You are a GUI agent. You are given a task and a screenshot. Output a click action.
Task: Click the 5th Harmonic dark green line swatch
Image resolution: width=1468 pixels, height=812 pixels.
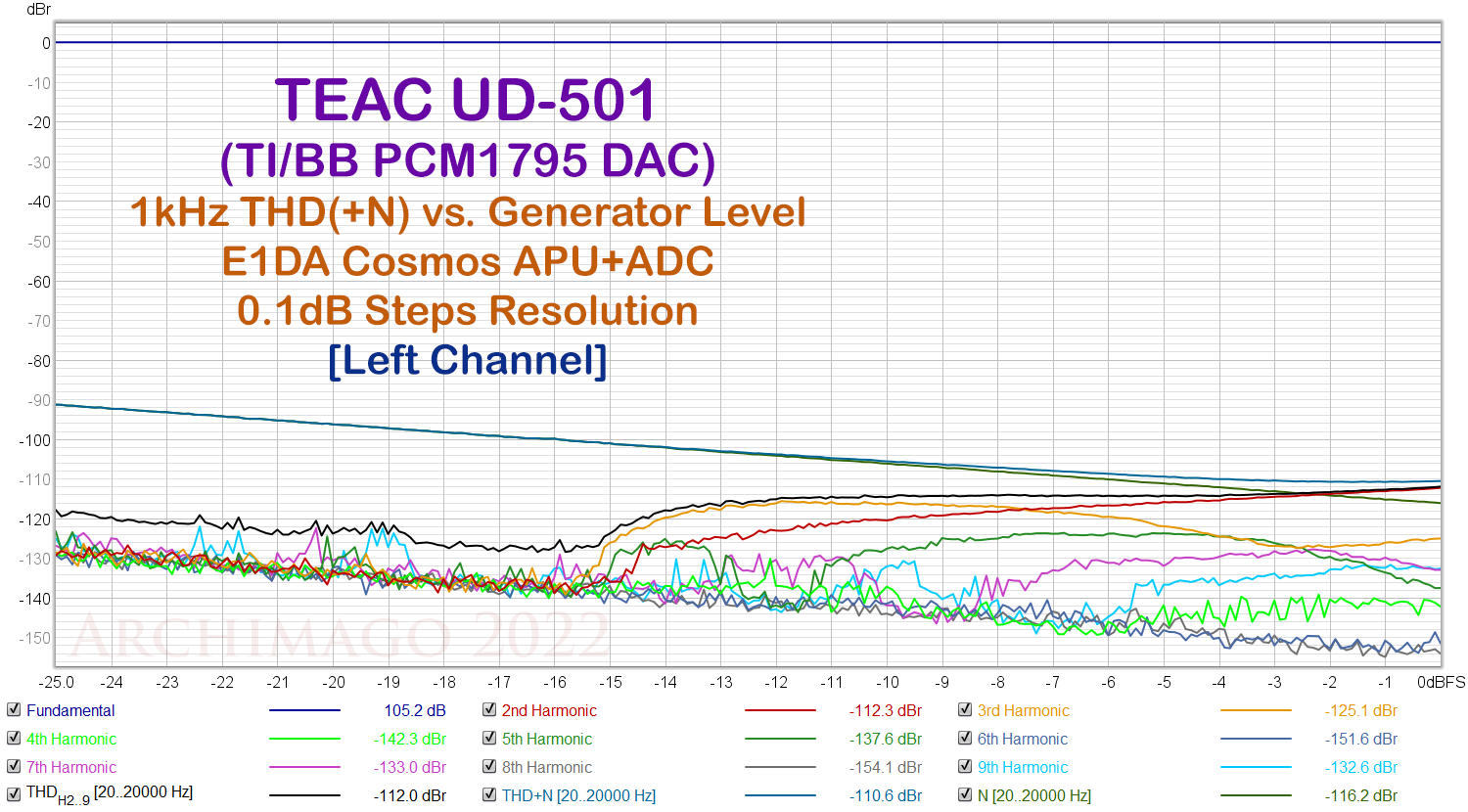coord(780,740)
